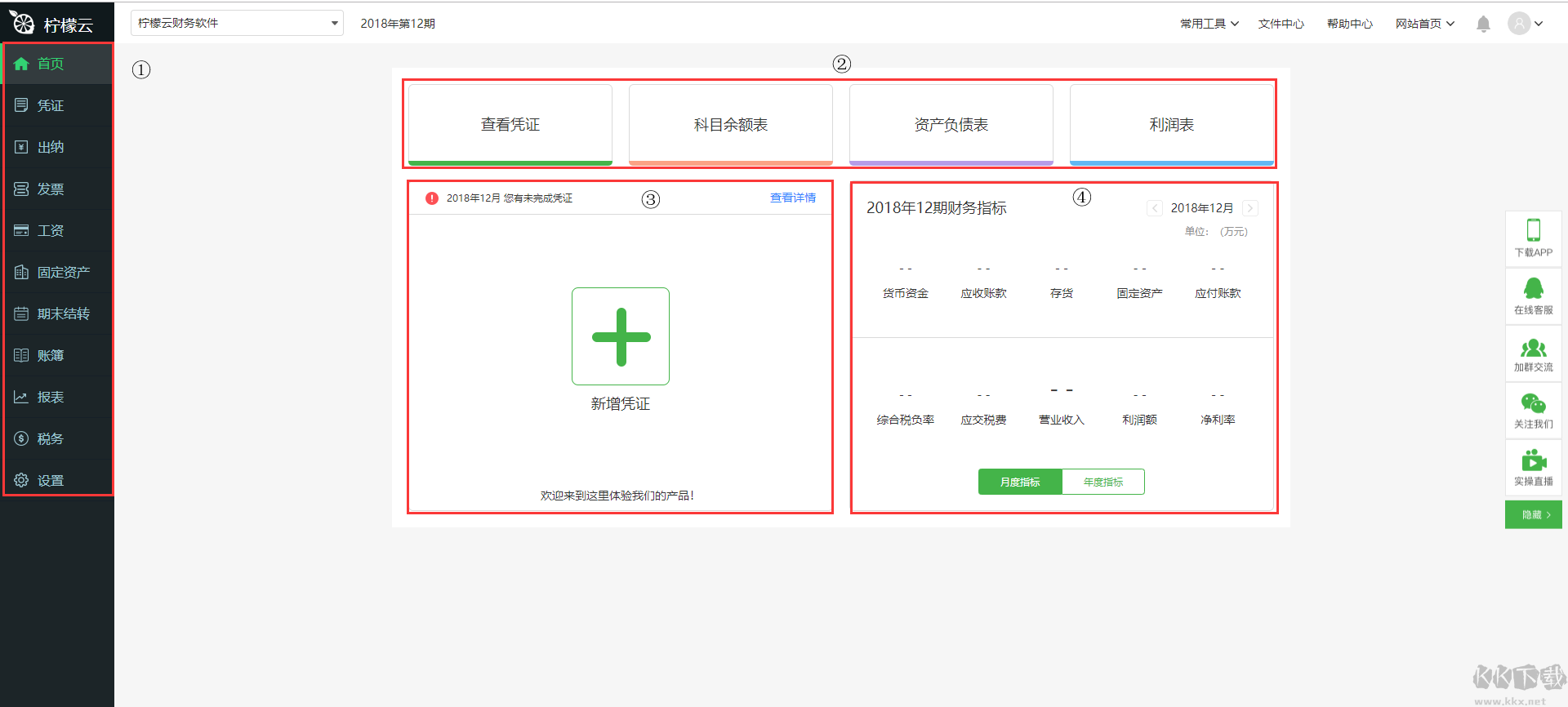Screen dimensions: 1568x707
Task: Open the live demo (实操直播) video icon
Action: [x=1533, y=461]
